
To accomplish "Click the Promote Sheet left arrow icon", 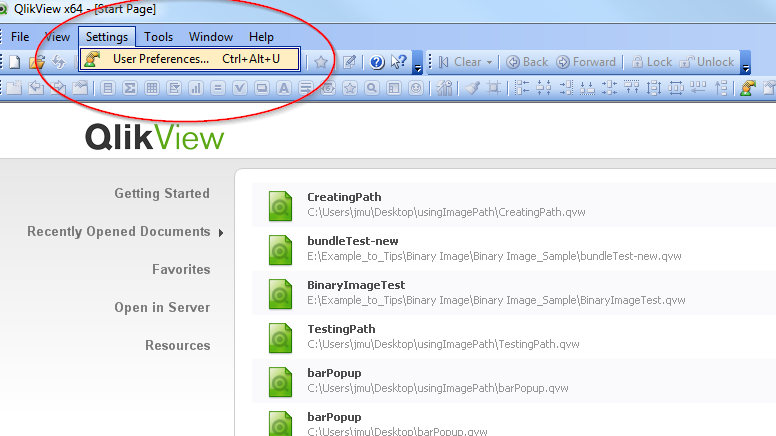I will click(x=36, y=88).
